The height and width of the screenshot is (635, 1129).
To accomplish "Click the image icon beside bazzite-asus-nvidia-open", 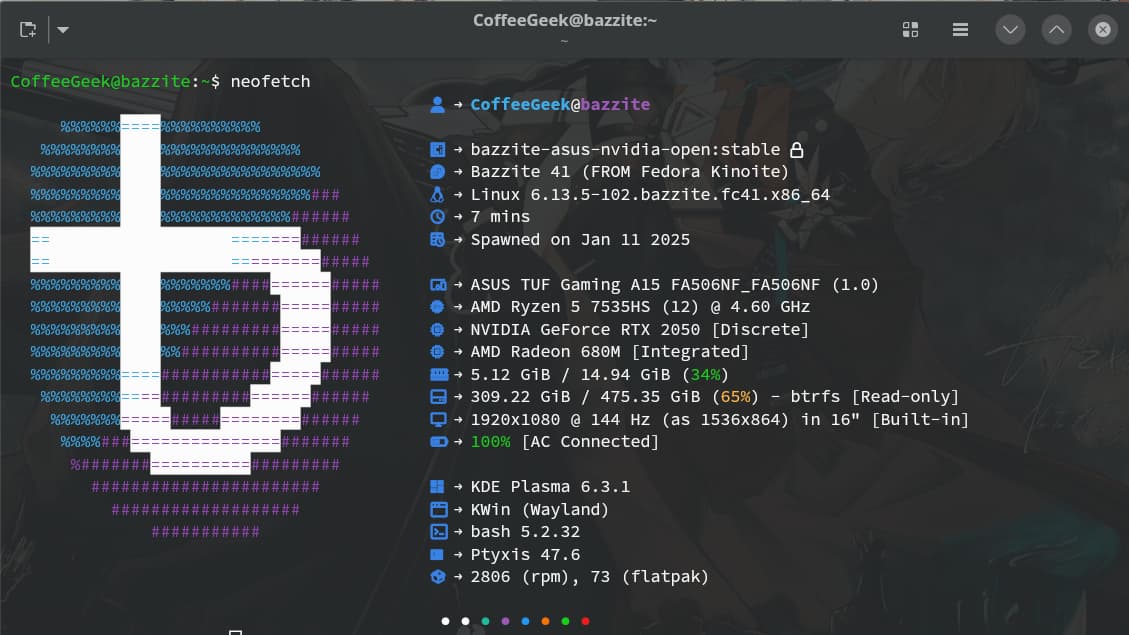I will [x=437, y=150].
